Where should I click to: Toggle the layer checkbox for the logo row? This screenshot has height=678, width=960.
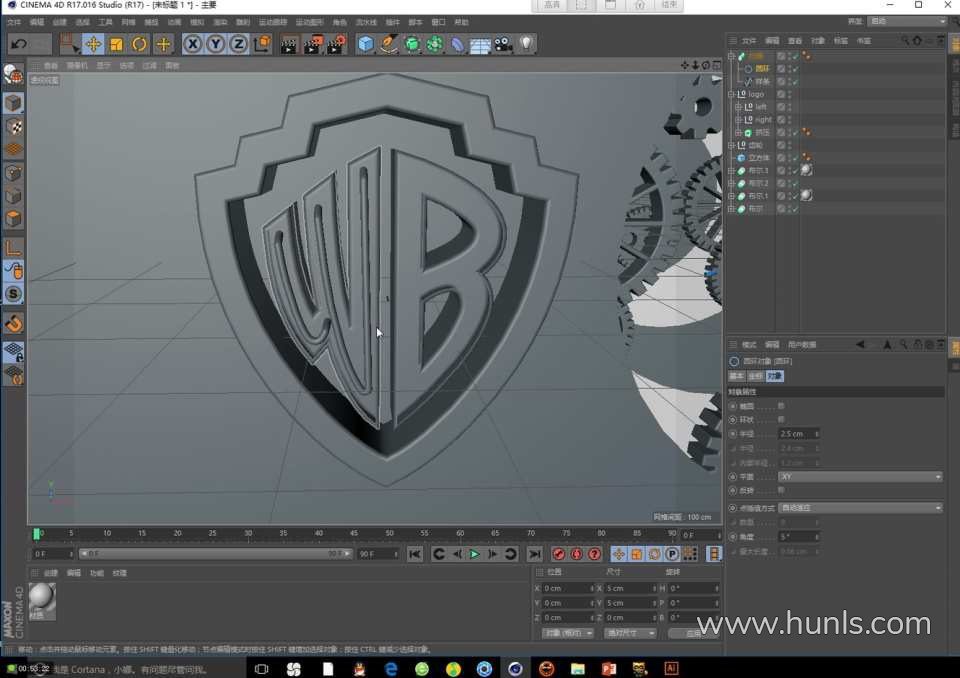coord(781,94)
